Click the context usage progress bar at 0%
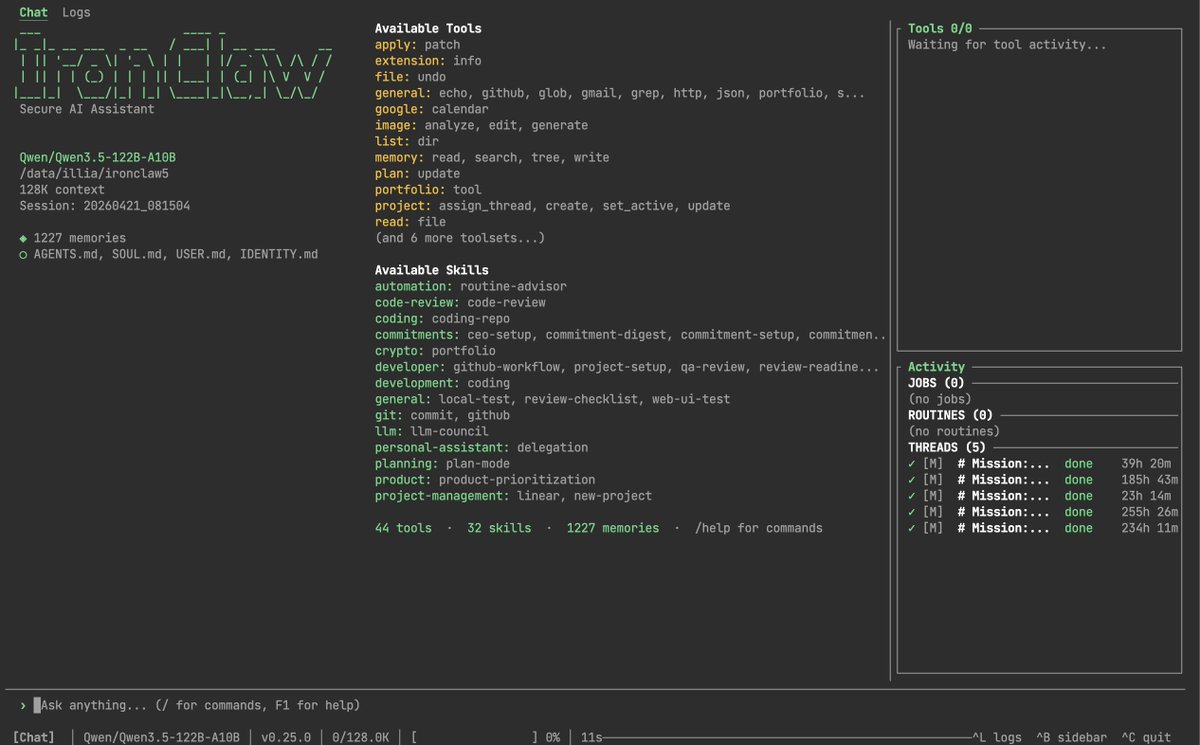 474,737
